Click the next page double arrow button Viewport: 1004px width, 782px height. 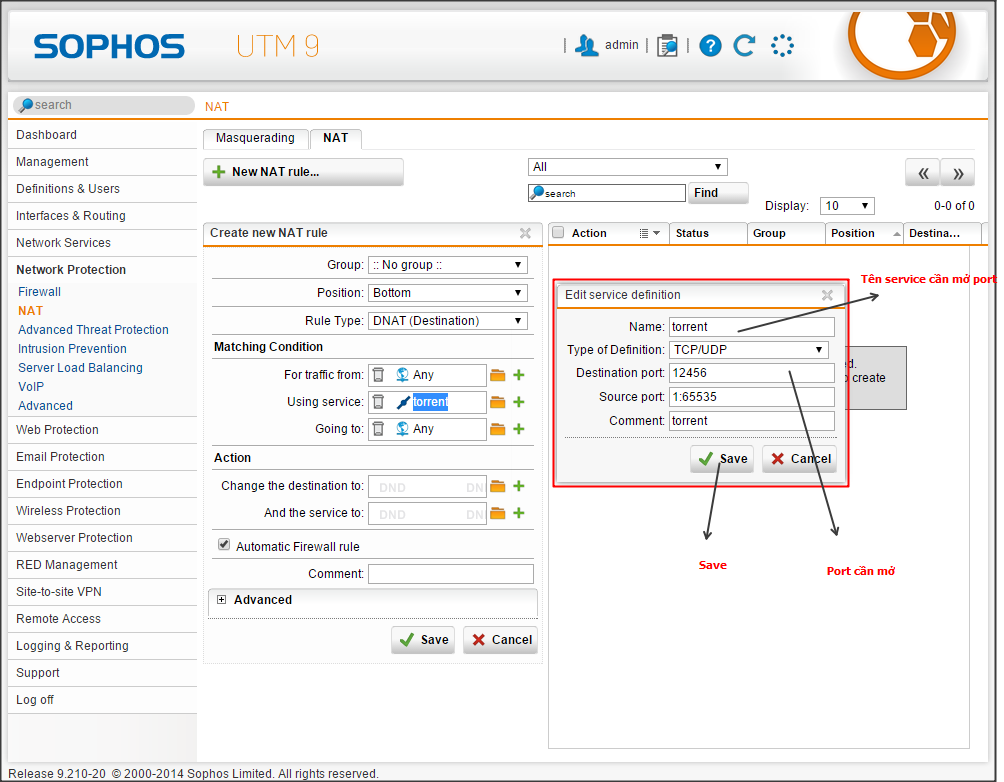coord(957,173)
